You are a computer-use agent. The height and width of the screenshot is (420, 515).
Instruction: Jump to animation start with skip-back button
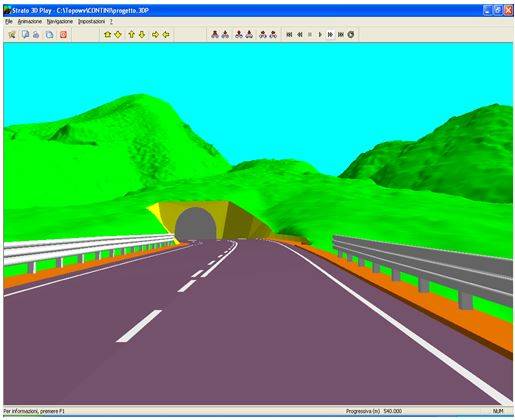pos(289,34)
